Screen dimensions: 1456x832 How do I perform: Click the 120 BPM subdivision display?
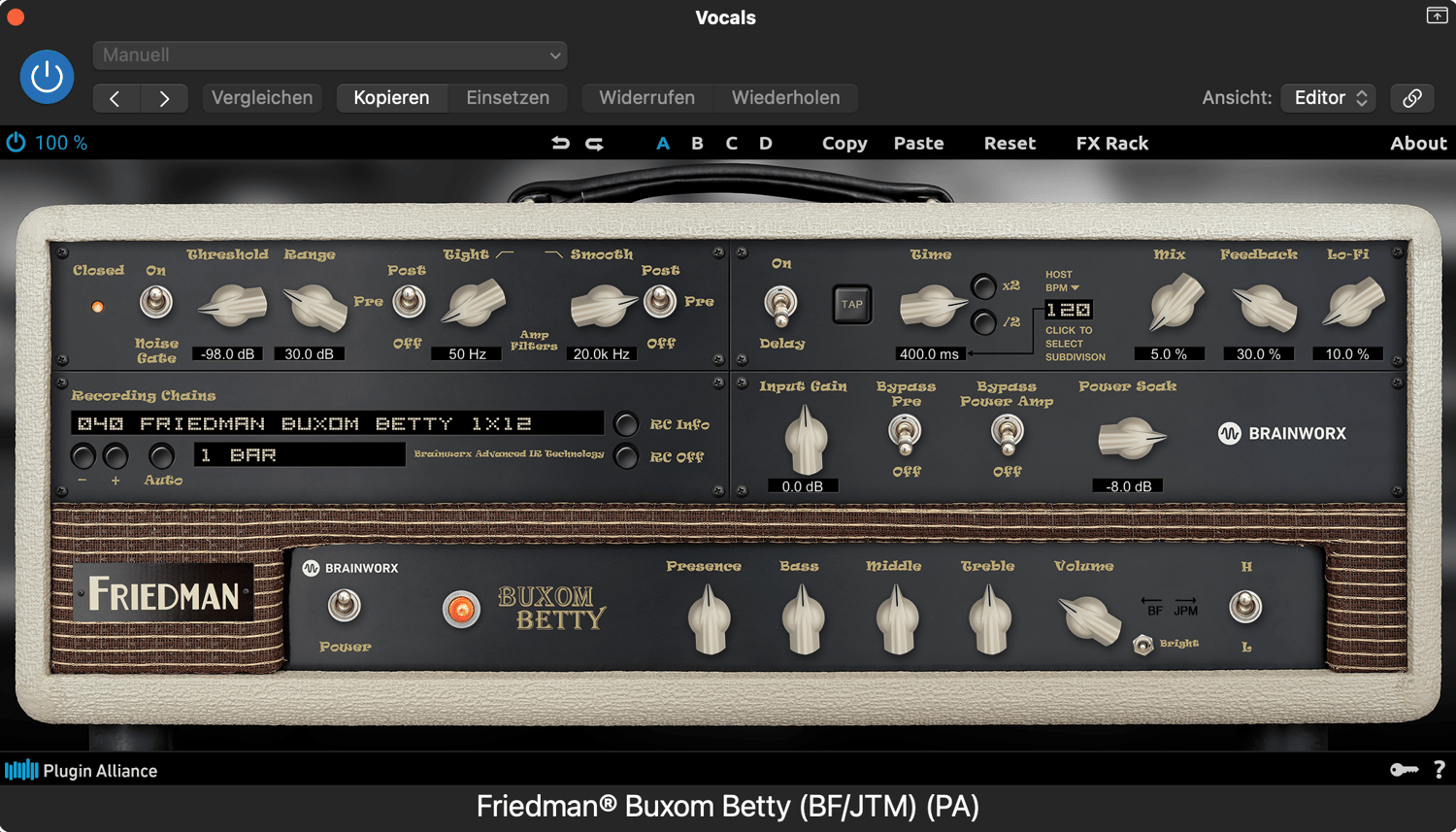(x=1069, y=310)
